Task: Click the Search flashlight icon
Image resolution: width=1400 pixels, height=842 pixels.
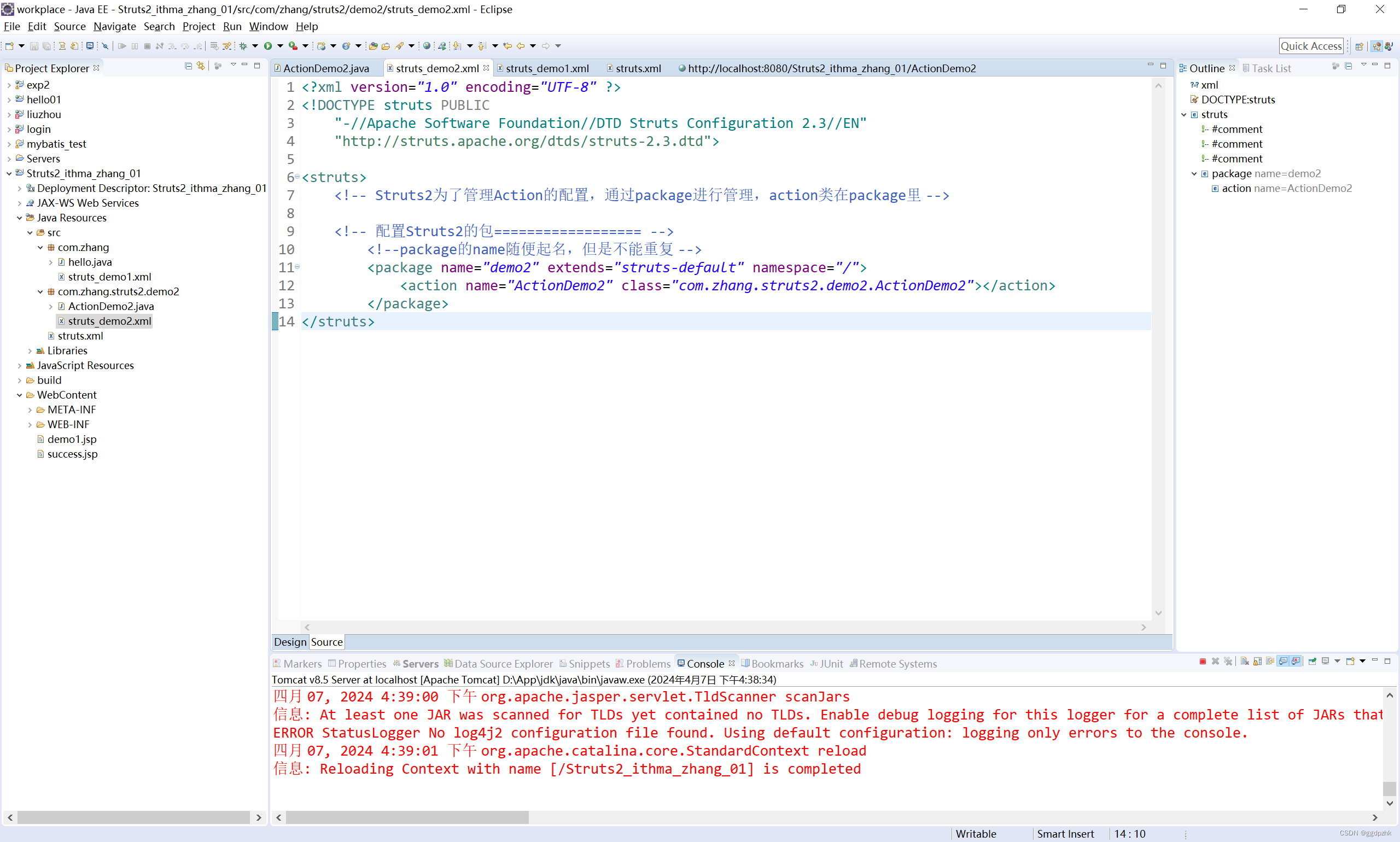Action: point(400,46)
